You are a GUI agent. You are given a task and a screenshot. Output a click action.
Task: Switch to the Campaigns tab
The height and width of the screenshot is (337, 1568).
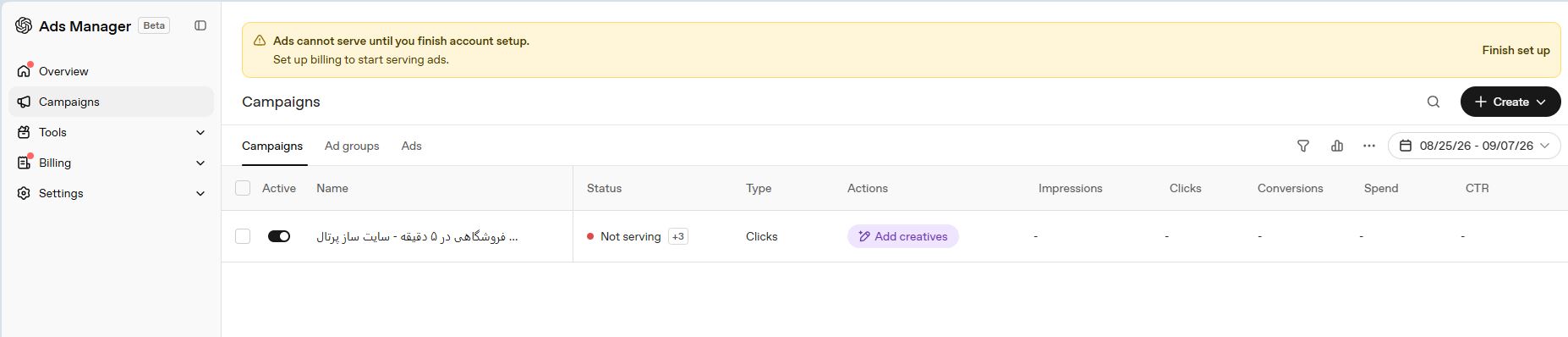(272, 146)
